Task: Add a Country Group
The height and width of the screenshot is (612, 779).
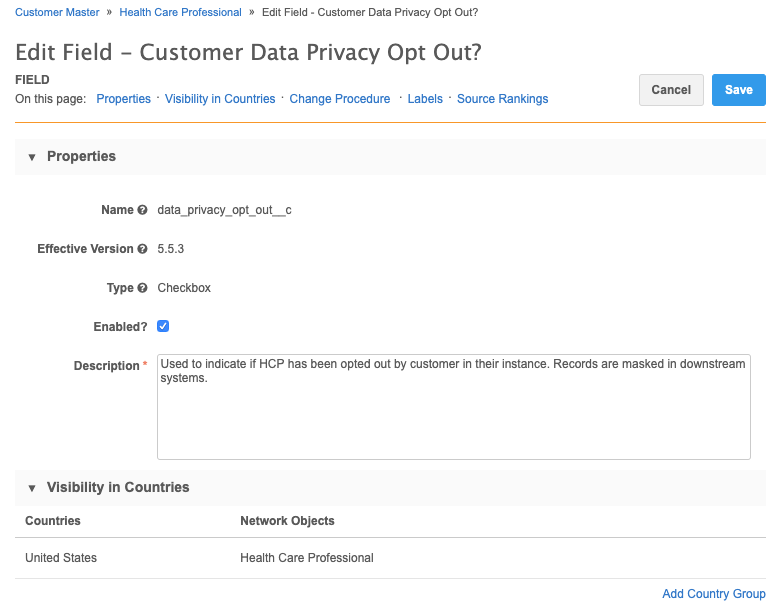Action: 713,594
